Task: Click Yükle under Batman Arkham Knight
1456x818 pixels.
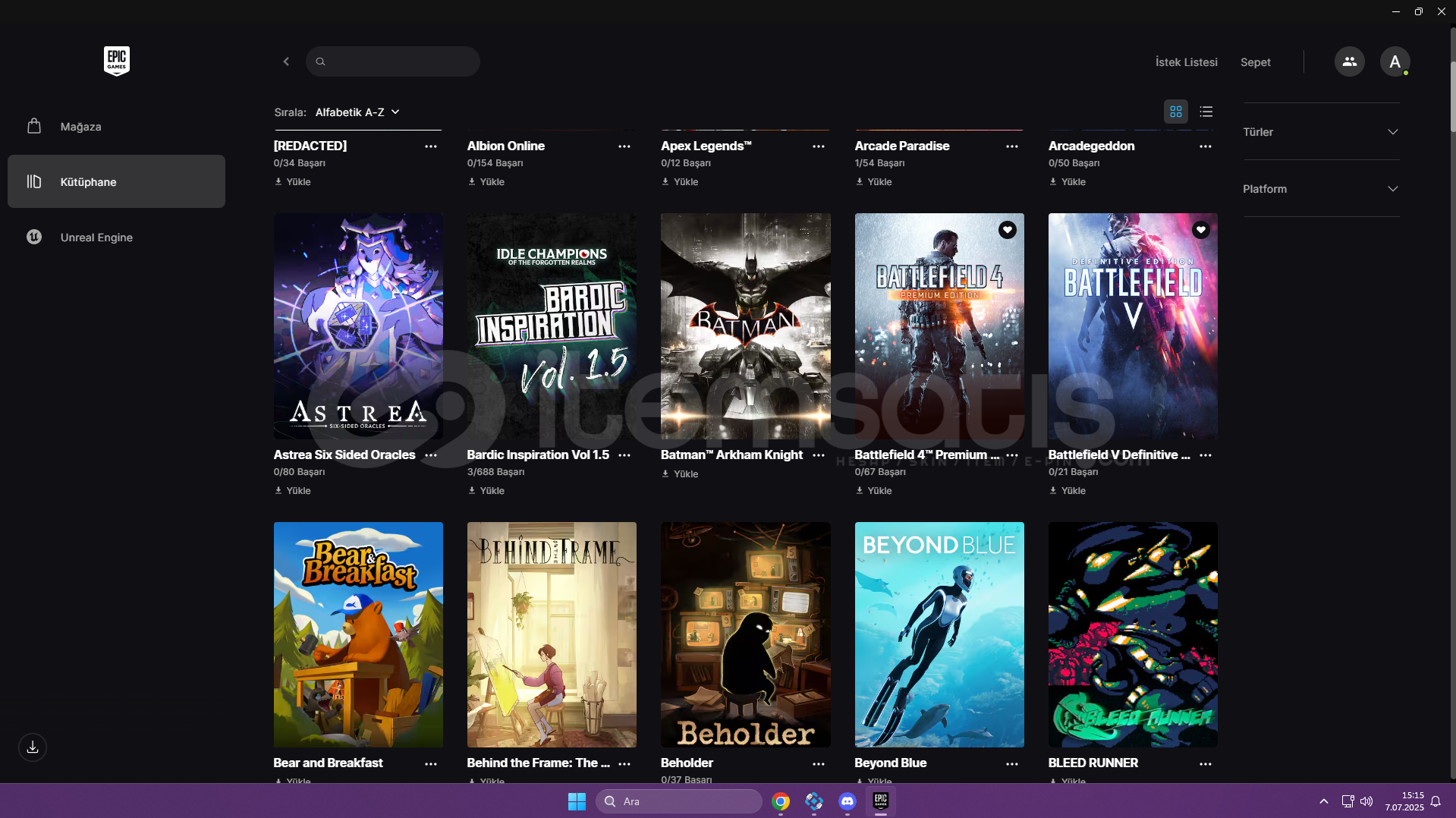Action: coord(680,473)
